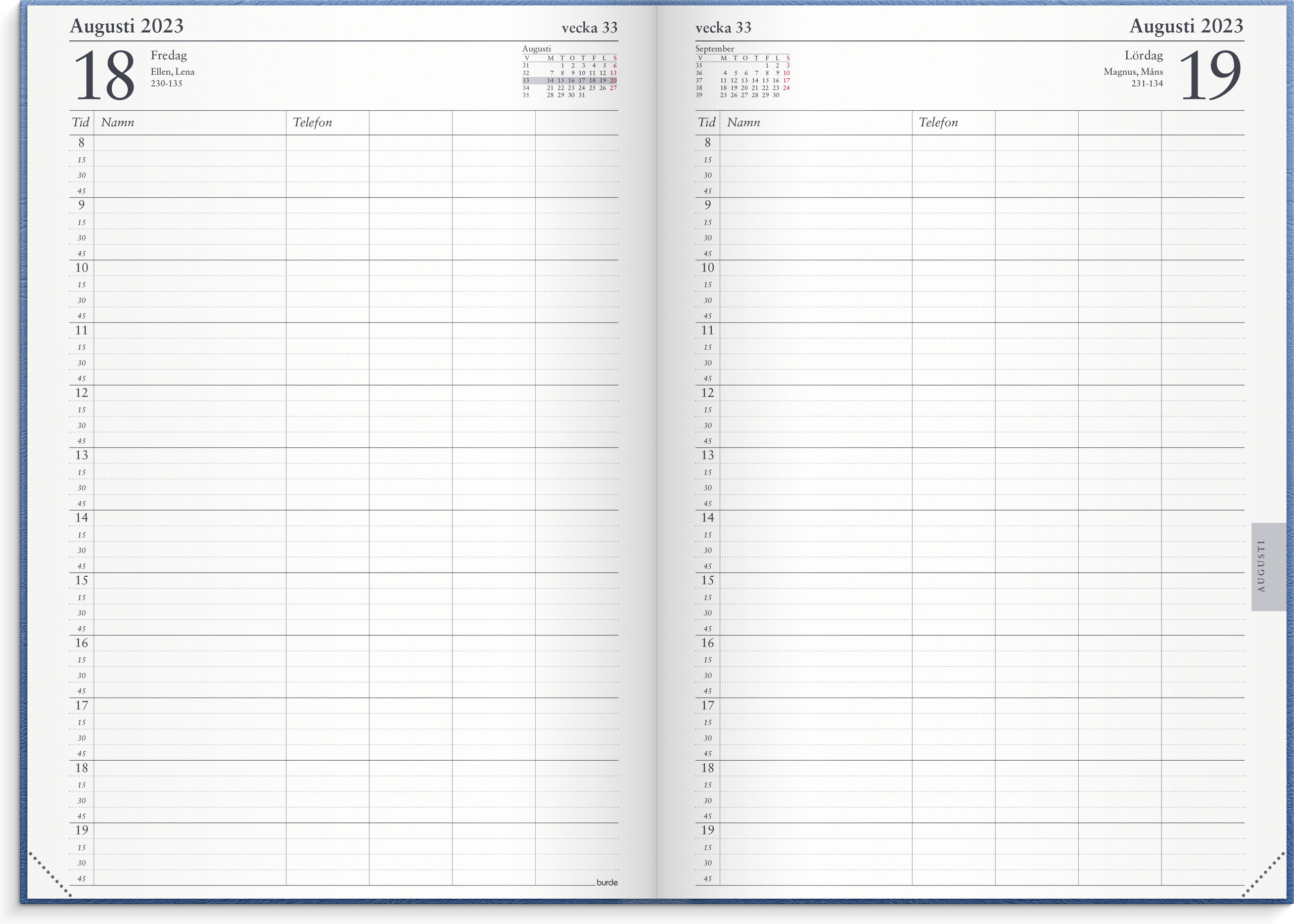The height and width of the screenshot is (924, 1294).
Task: Click the Friday 8 o'clock Namn field
Action: (190, 143)
